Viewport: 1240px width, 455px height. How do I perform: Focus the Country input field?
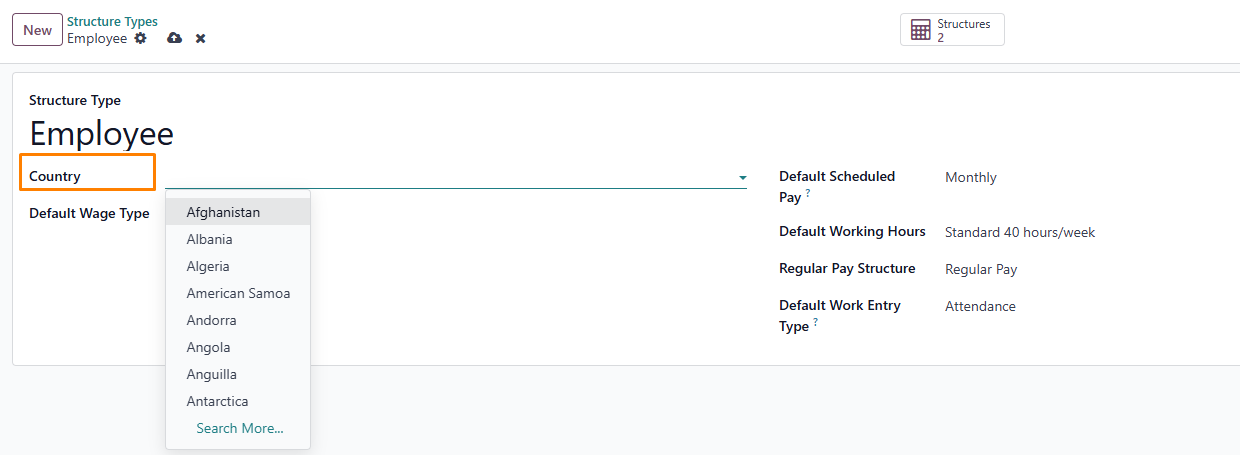[450, 177]
